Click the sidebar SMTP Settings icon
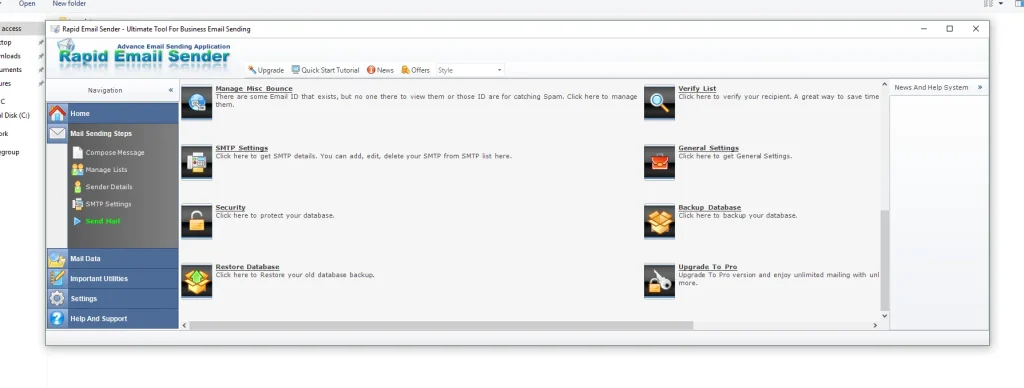 (x=78, y=204)
